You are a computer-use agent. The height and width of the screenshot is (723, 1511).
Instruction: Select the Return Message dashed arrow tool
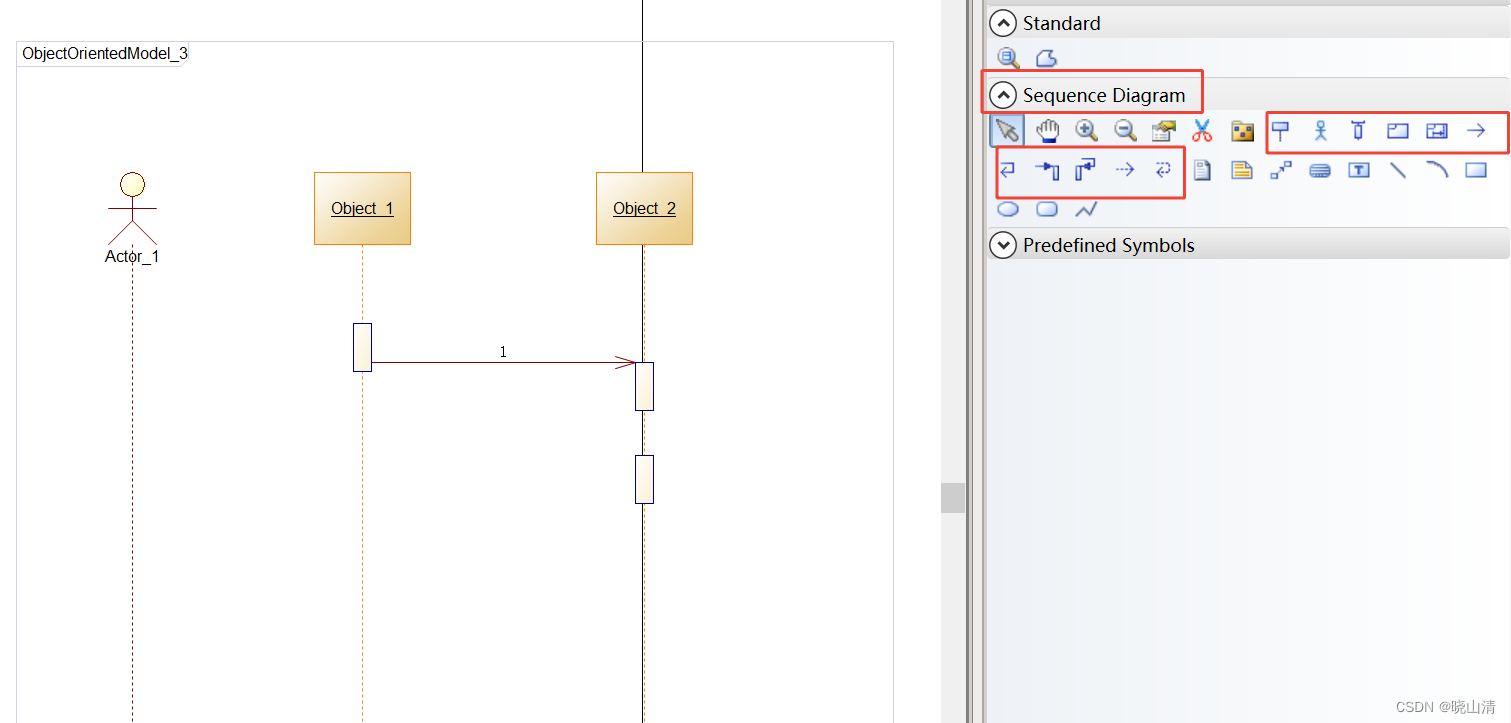click(x=1125, y=170)
